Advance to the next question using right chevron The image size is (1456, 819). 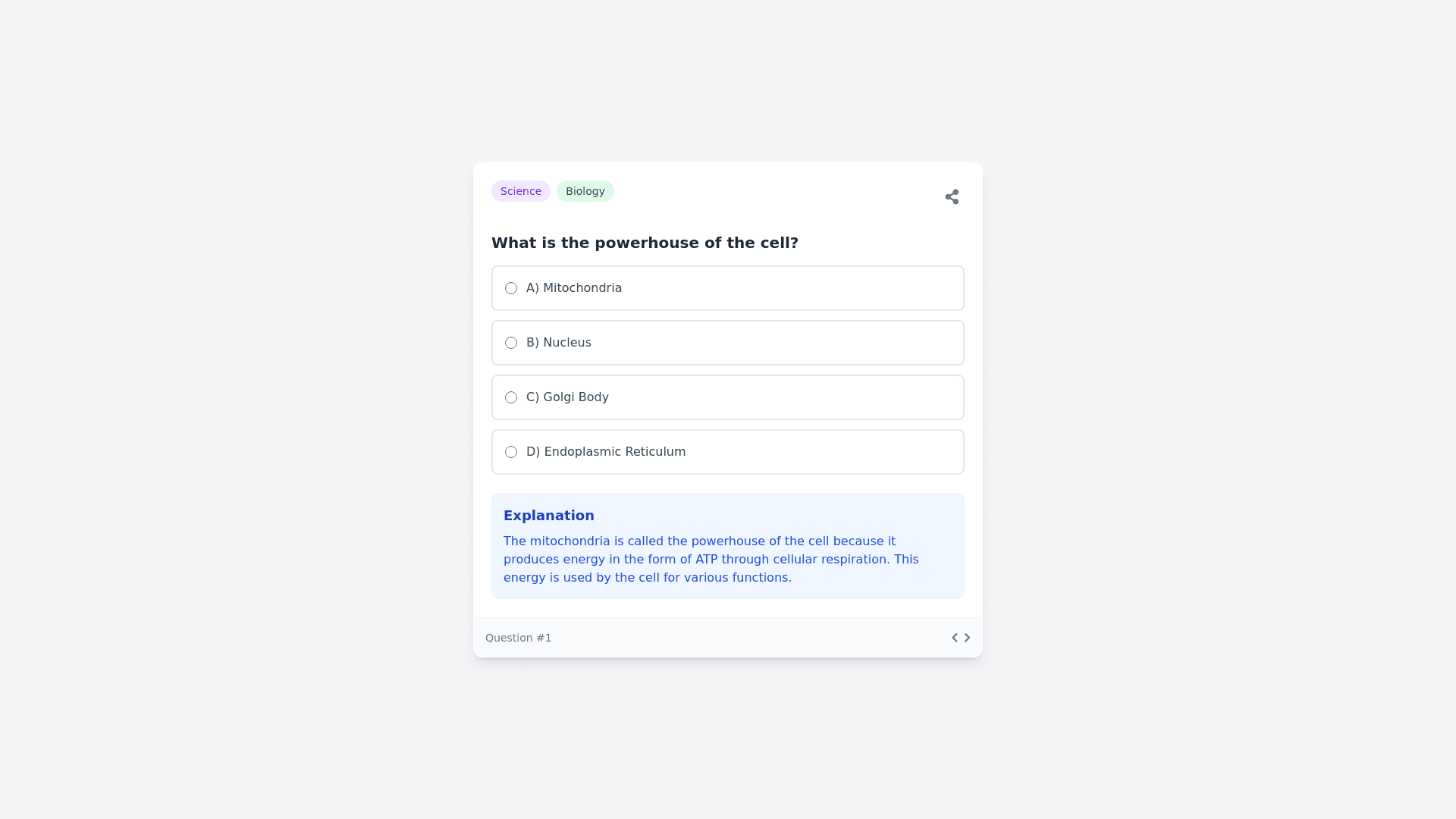967,638
